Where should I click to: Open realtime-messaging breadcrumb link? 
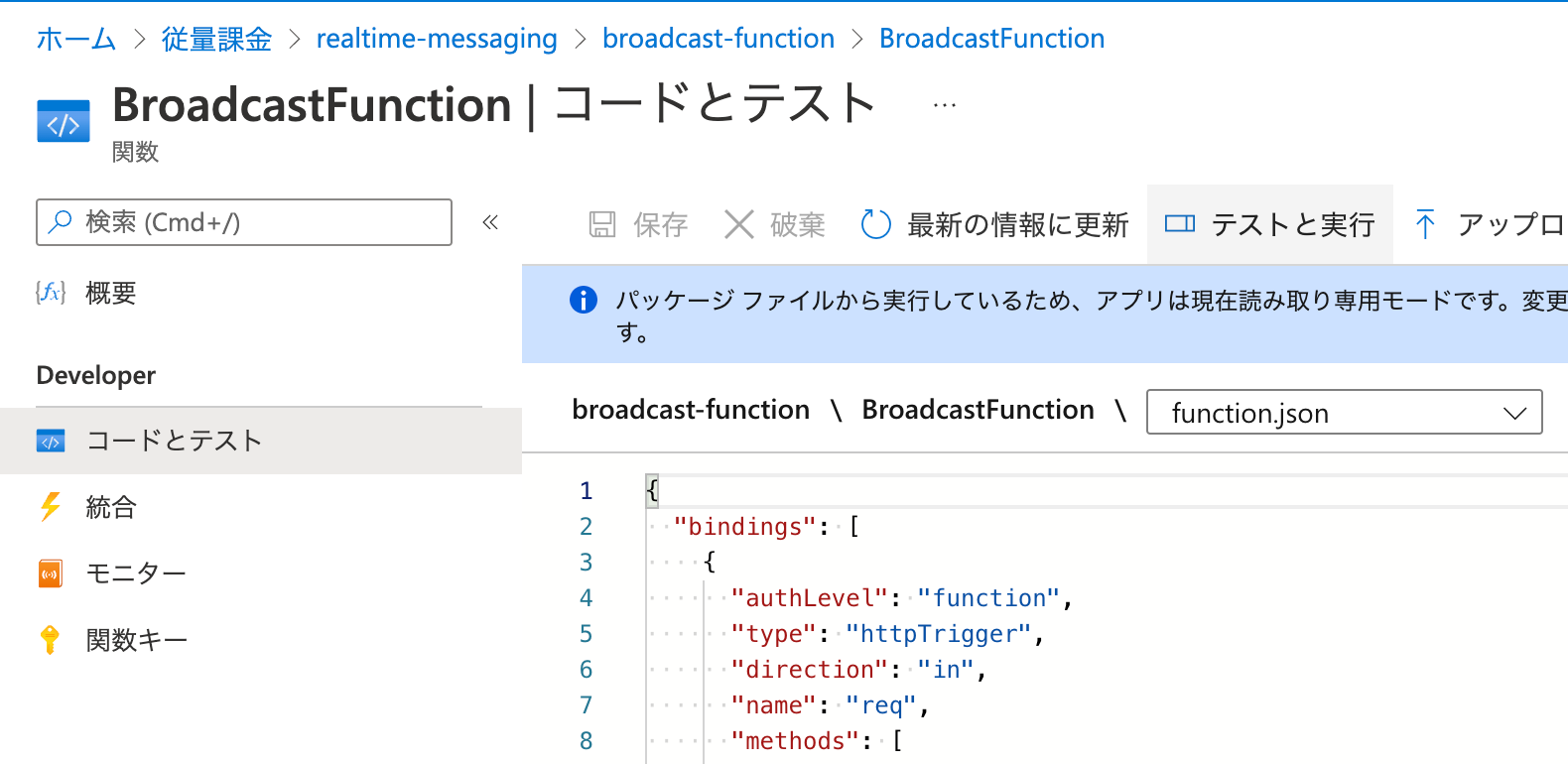pyautogui.click(x=437, y=39)
